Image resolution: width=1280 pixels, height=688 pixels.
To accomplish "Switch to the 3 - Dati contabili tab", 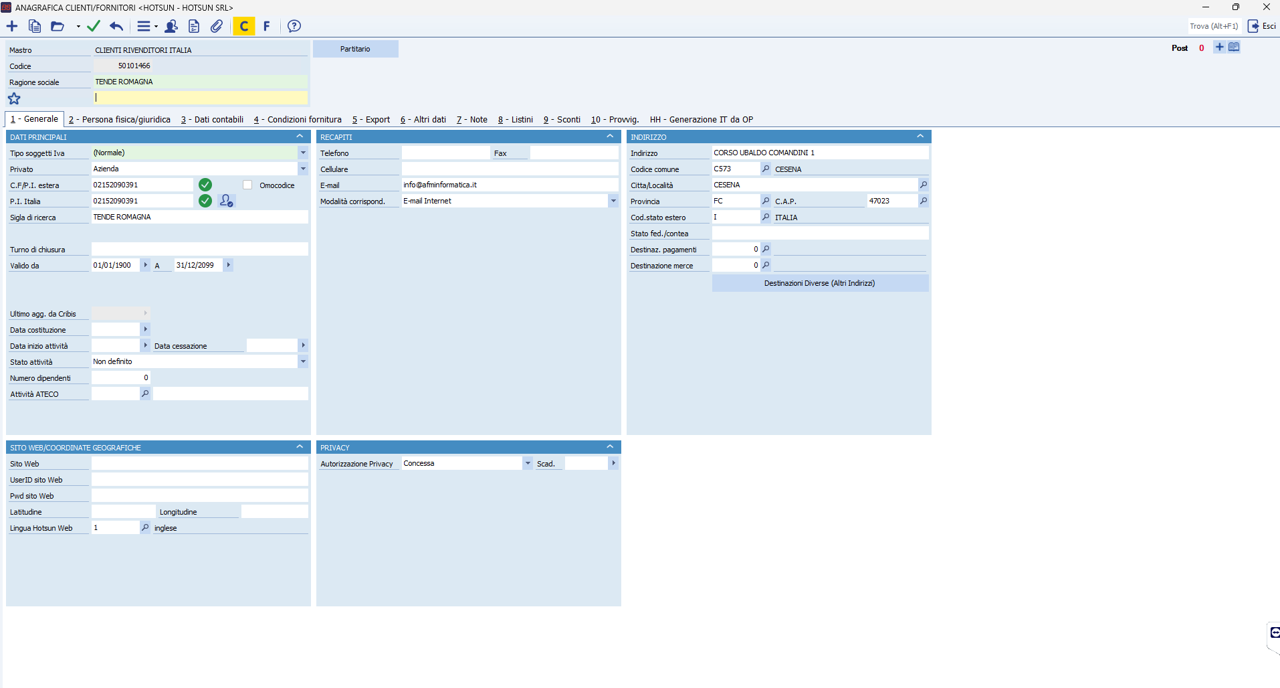I will click(x=212, y=119).
